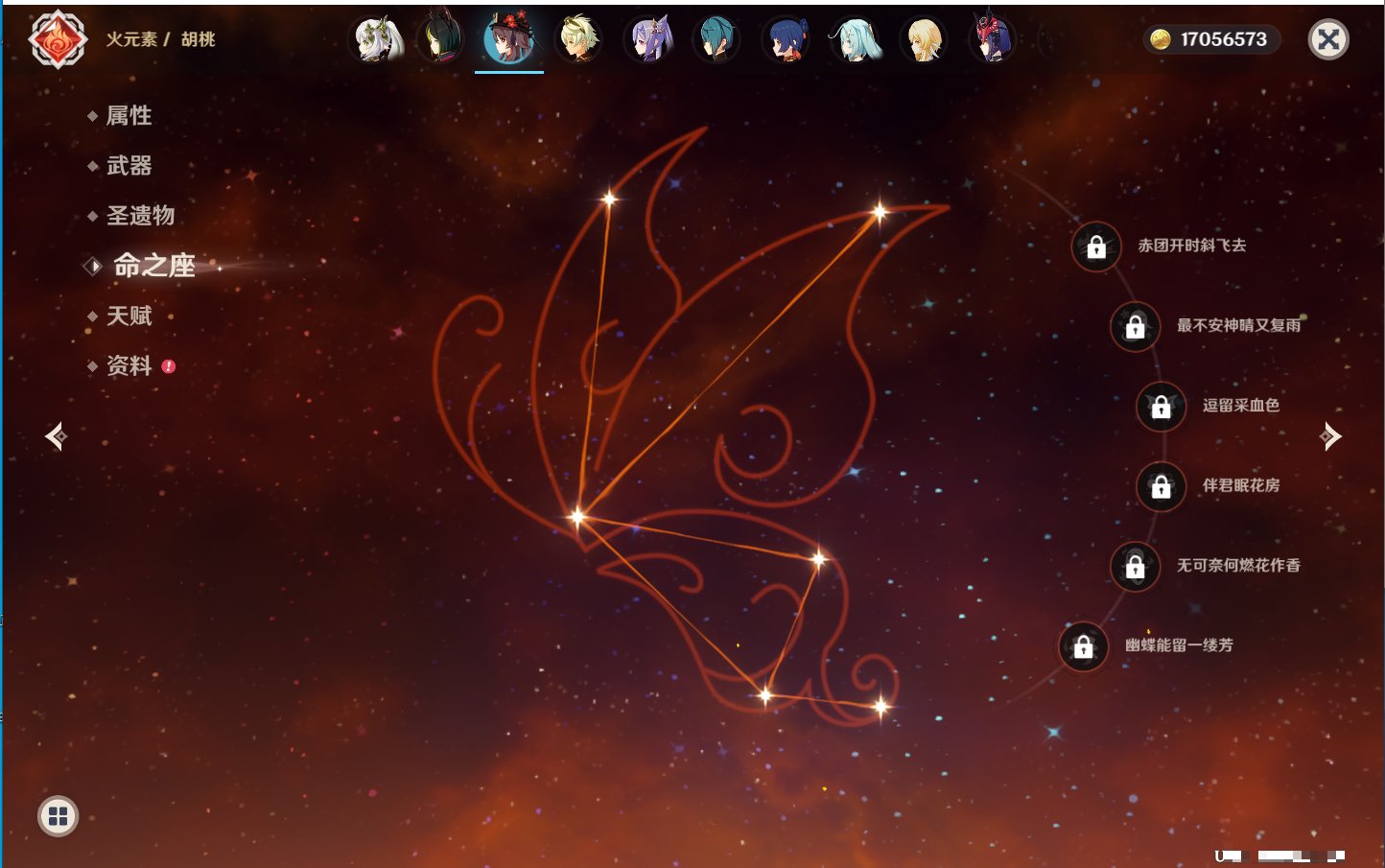
Task: Open the 武器 weapon tab
Action: pos(129,166)
